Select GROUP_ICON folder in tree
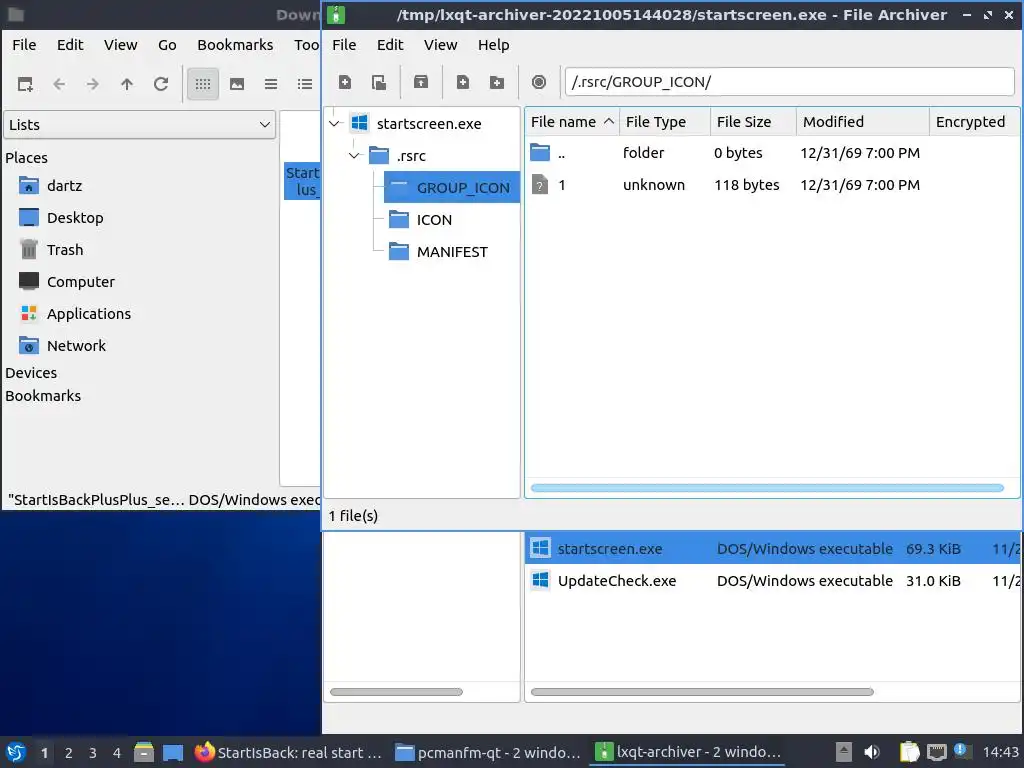 452,187
